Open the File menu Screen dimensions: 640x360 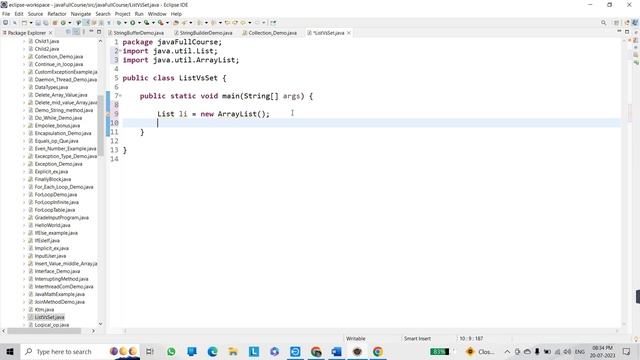(6, 14)
